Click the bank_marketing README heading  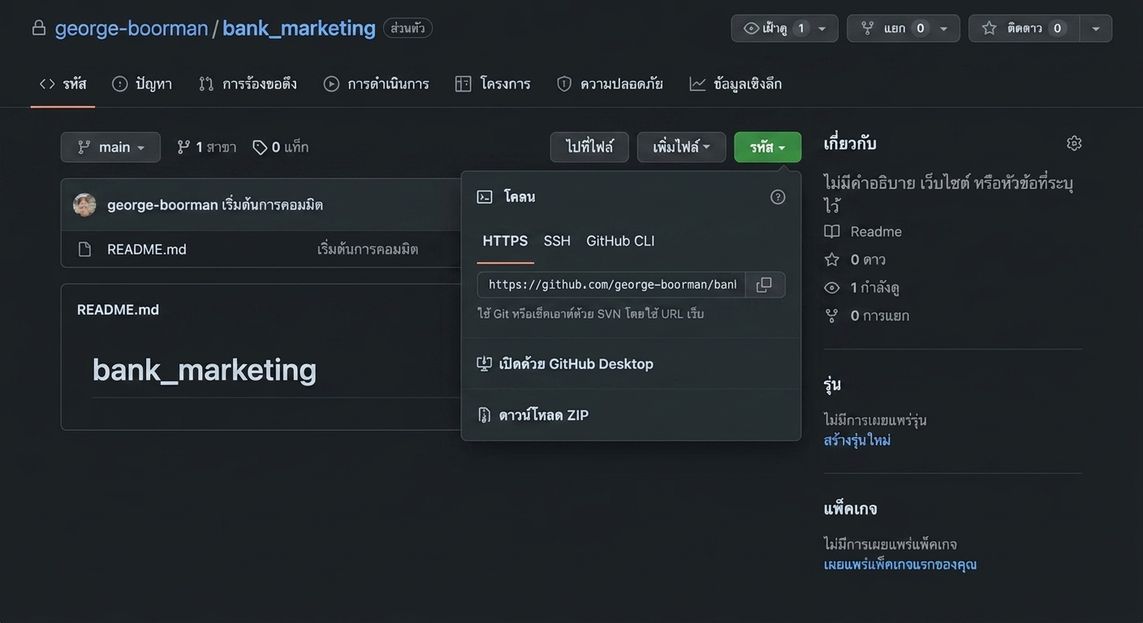pyautogui.click(x=204, y=370)
